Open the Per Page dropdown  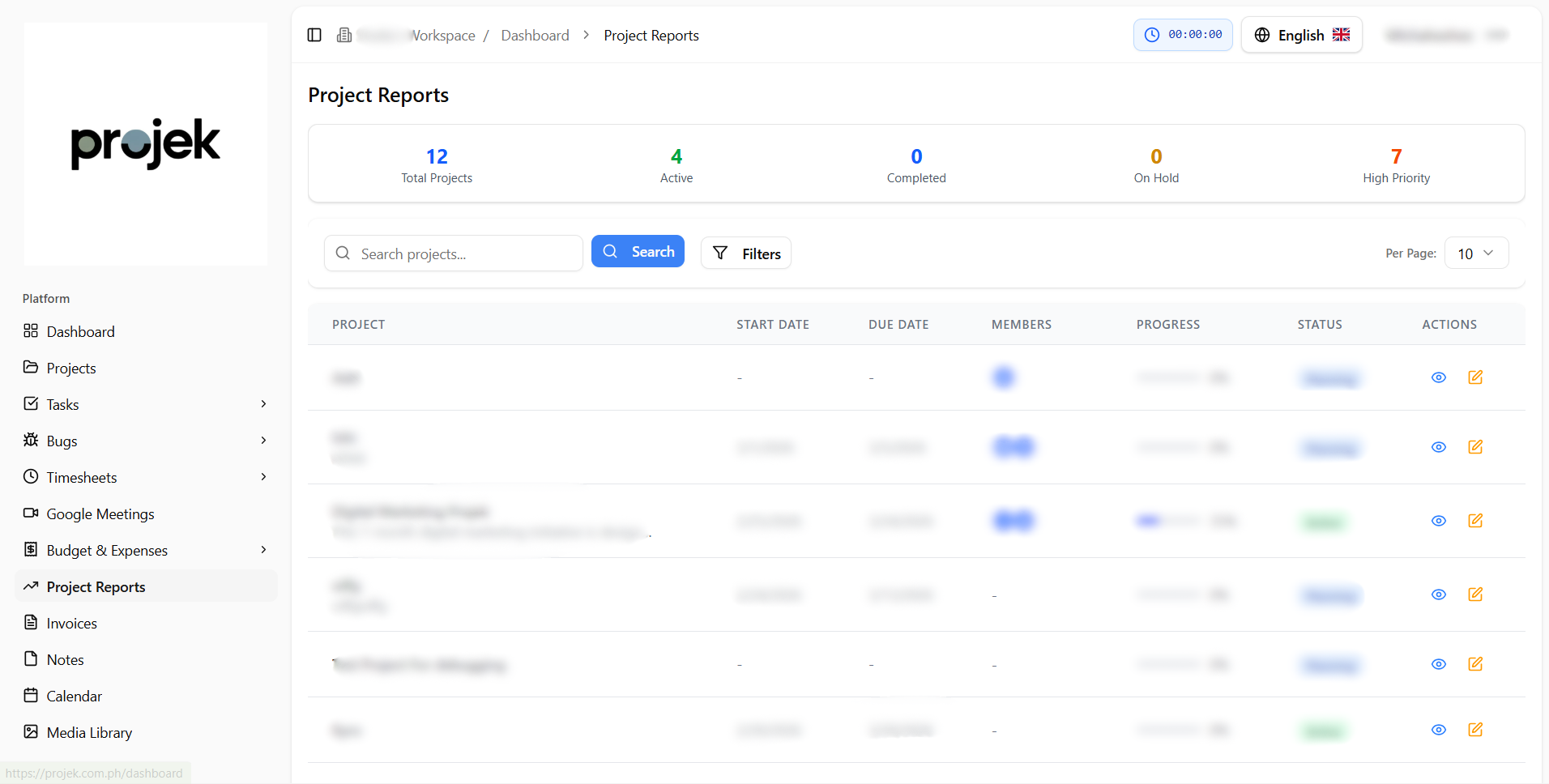tap(1475, 254)
